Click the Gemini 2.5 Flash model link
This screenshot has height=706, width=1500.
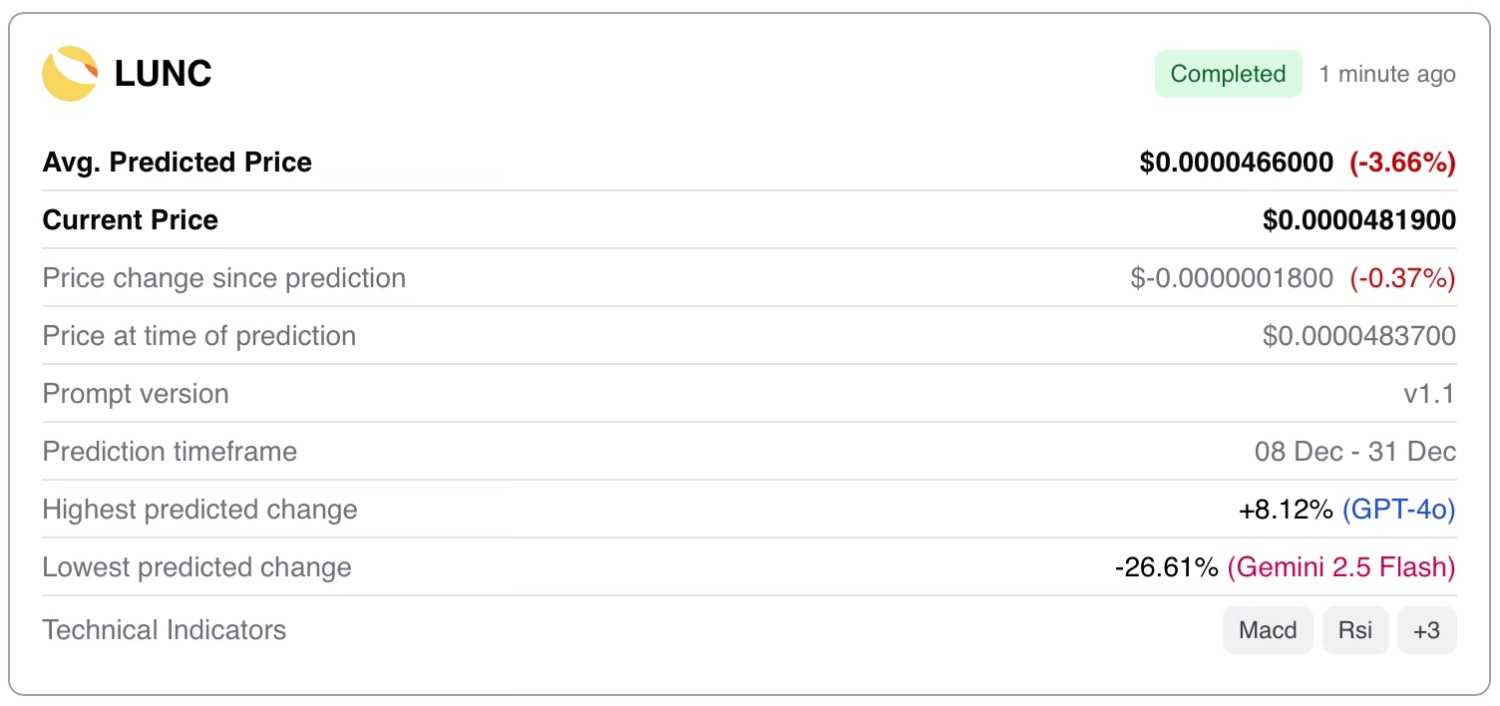[1341, 568]
